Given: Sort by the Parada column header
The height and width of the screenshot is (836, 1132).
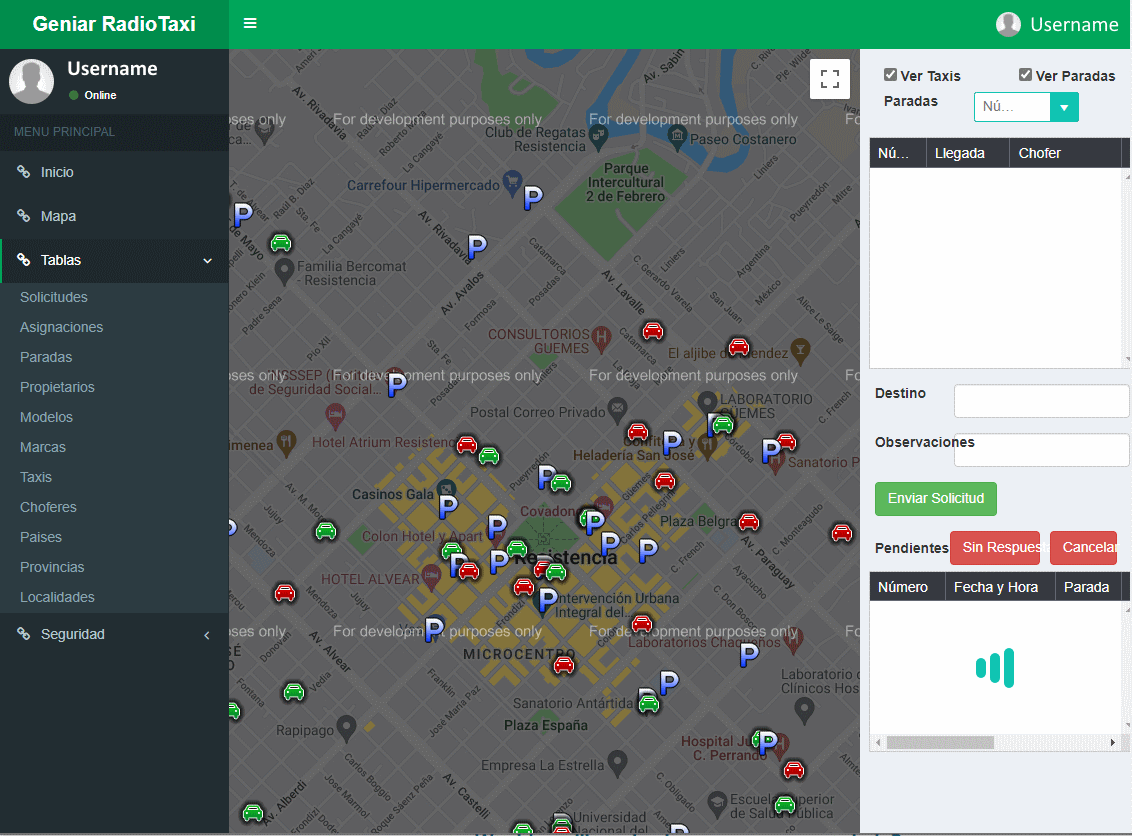Looking at the screenshot, I should click(x=1088, y=587).
